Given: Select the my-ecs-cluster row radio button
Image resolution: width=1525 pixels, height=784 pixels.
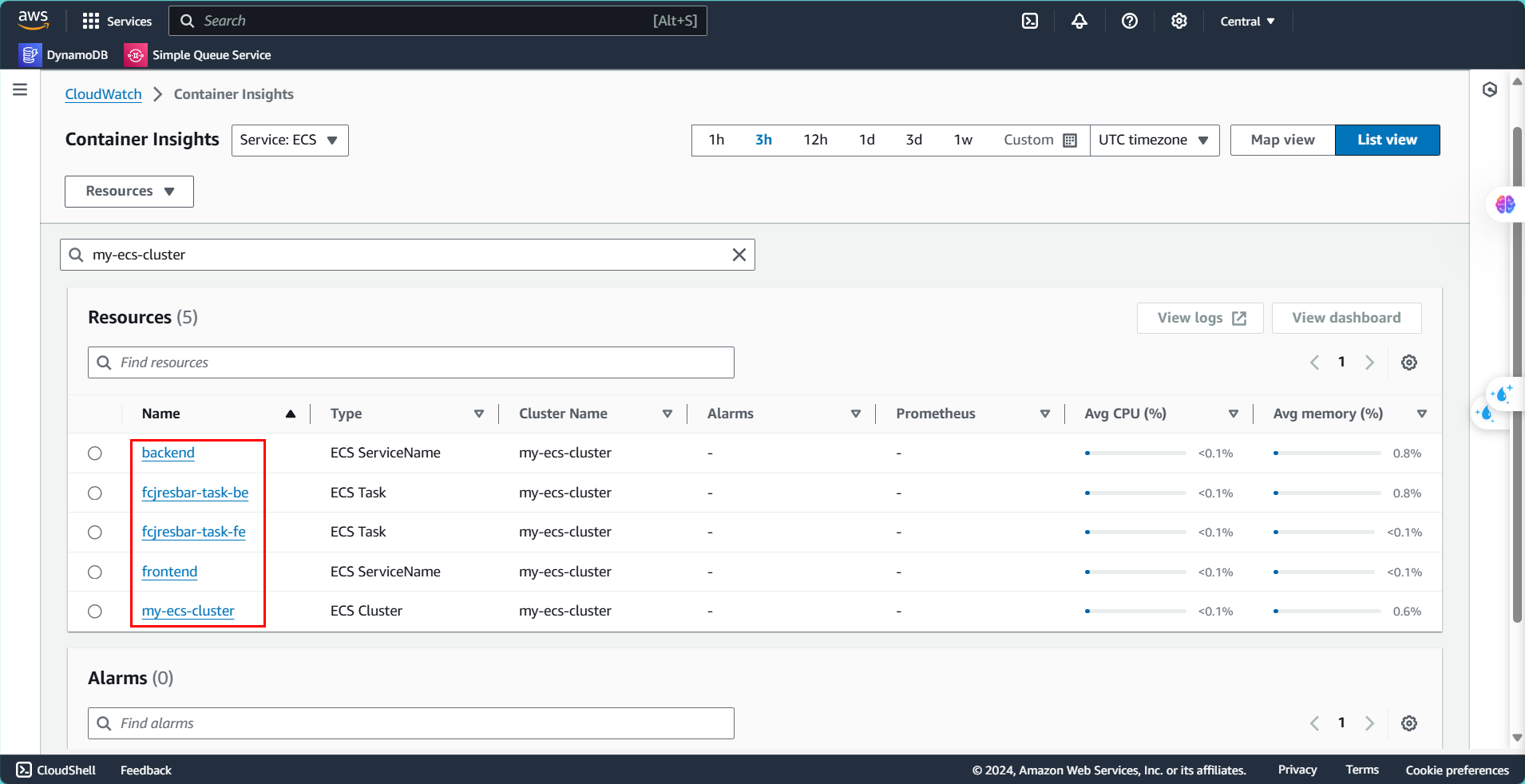Looking at the screenshot, I should (x=95, y=612).
